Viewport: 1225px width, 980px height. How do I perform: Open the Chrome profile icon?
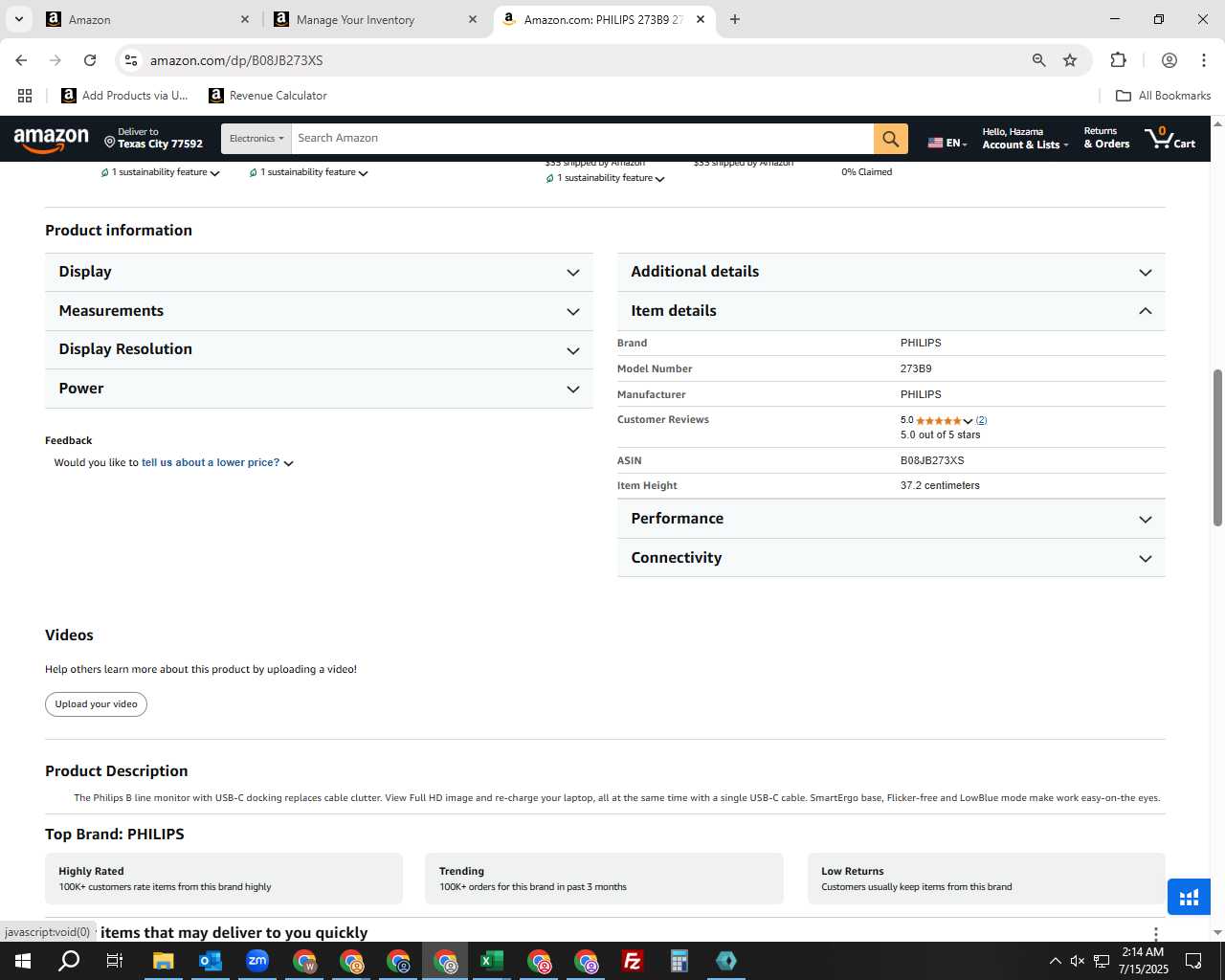tap(1169, 60)
